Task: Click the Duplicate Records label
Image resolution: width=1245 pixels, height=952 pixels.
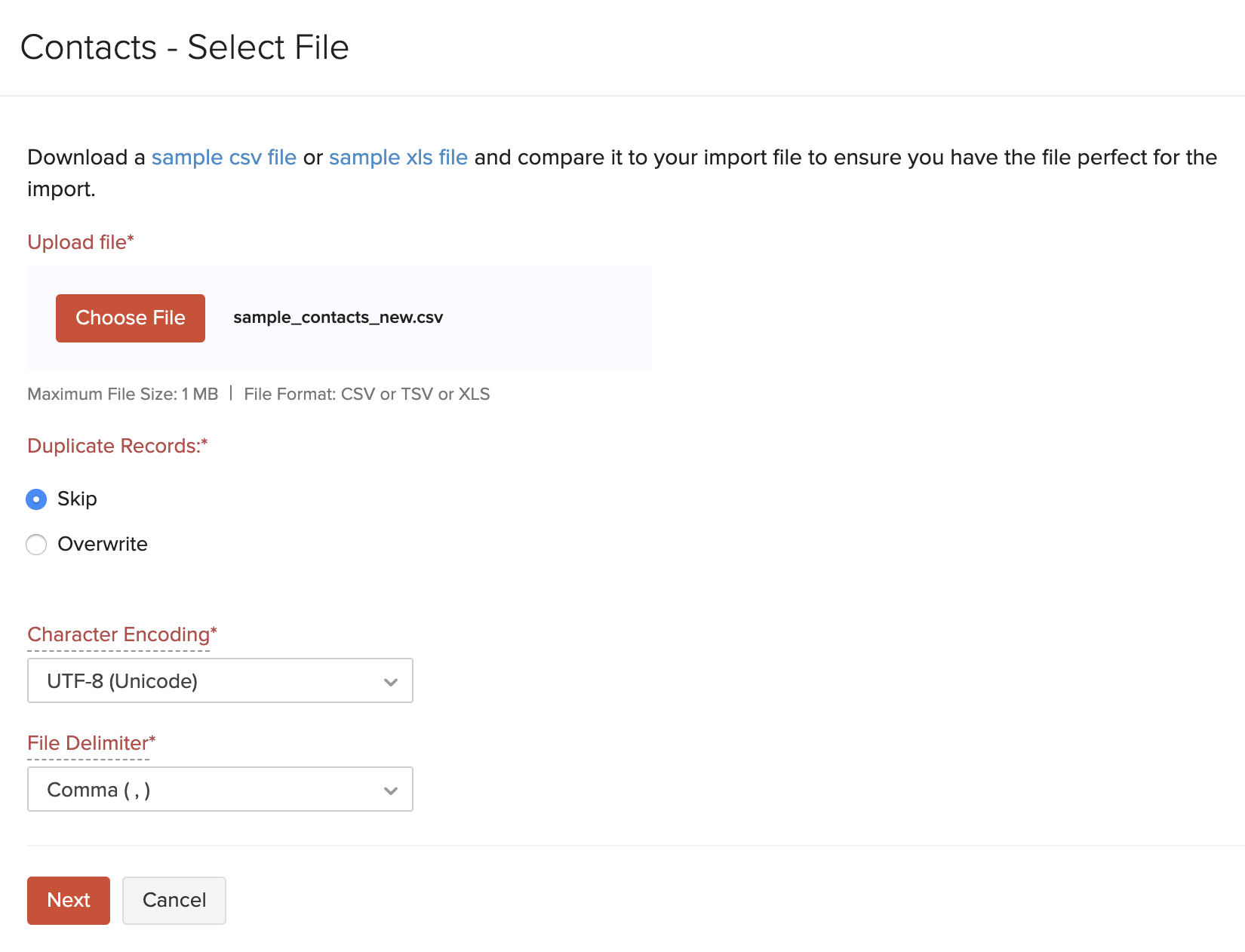Action: (x=117, y=446)
